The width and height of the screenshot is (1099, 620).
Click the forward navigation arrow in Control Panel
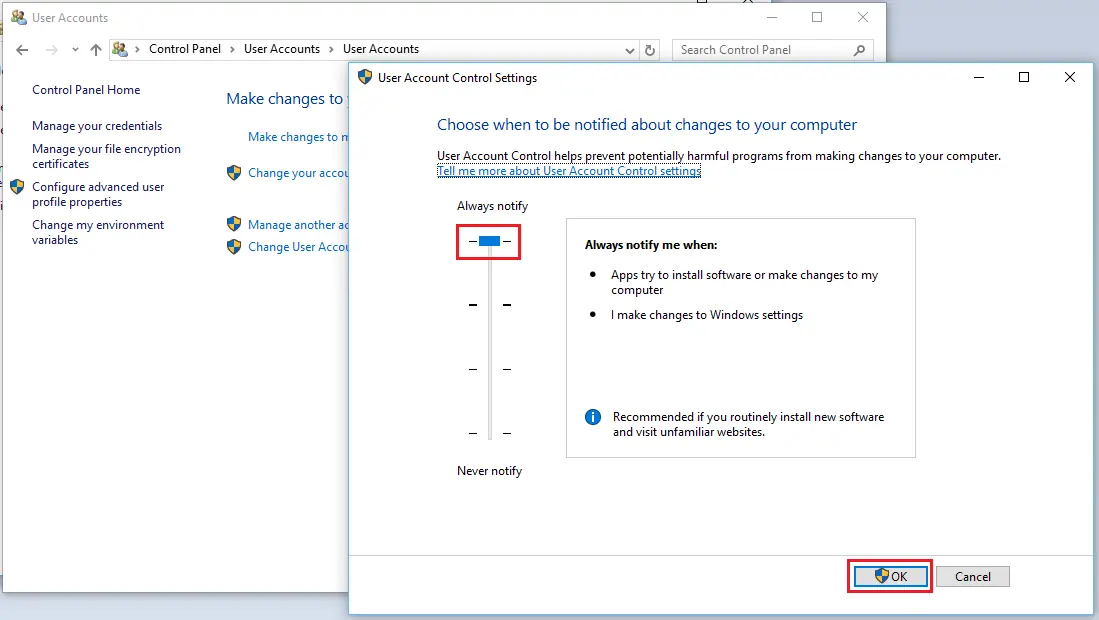coord(51,50)
